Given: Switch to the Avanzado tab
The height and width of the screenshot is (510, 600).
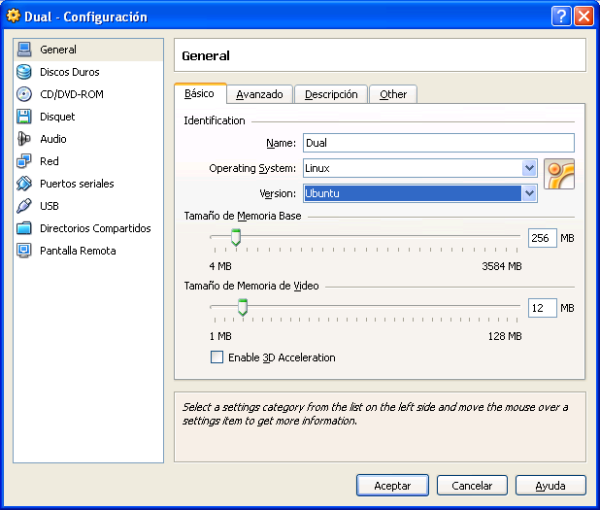Looking at the screenshot, I should (259, 94).
